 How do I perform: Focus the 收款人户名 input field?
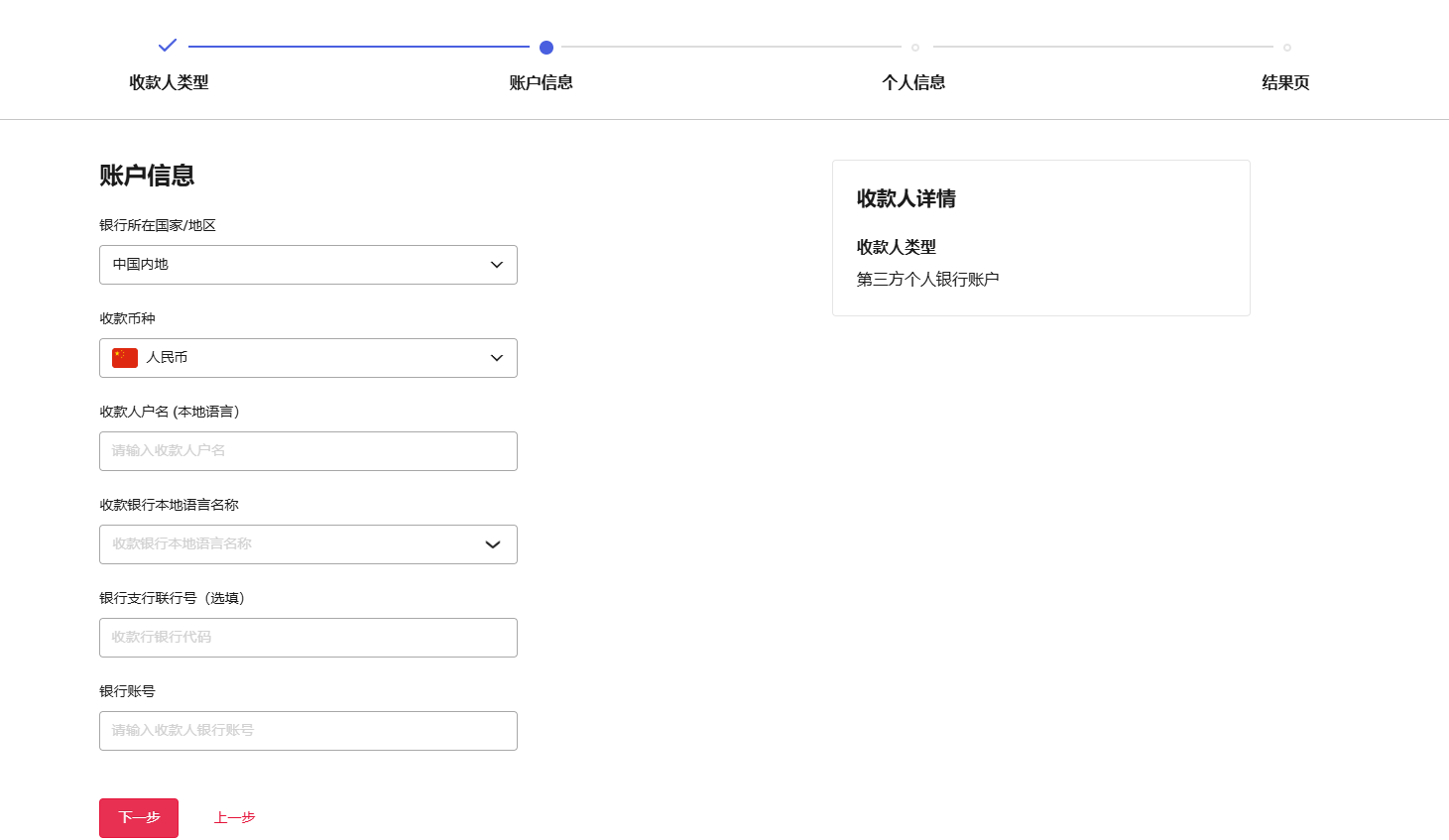[307, 451]
